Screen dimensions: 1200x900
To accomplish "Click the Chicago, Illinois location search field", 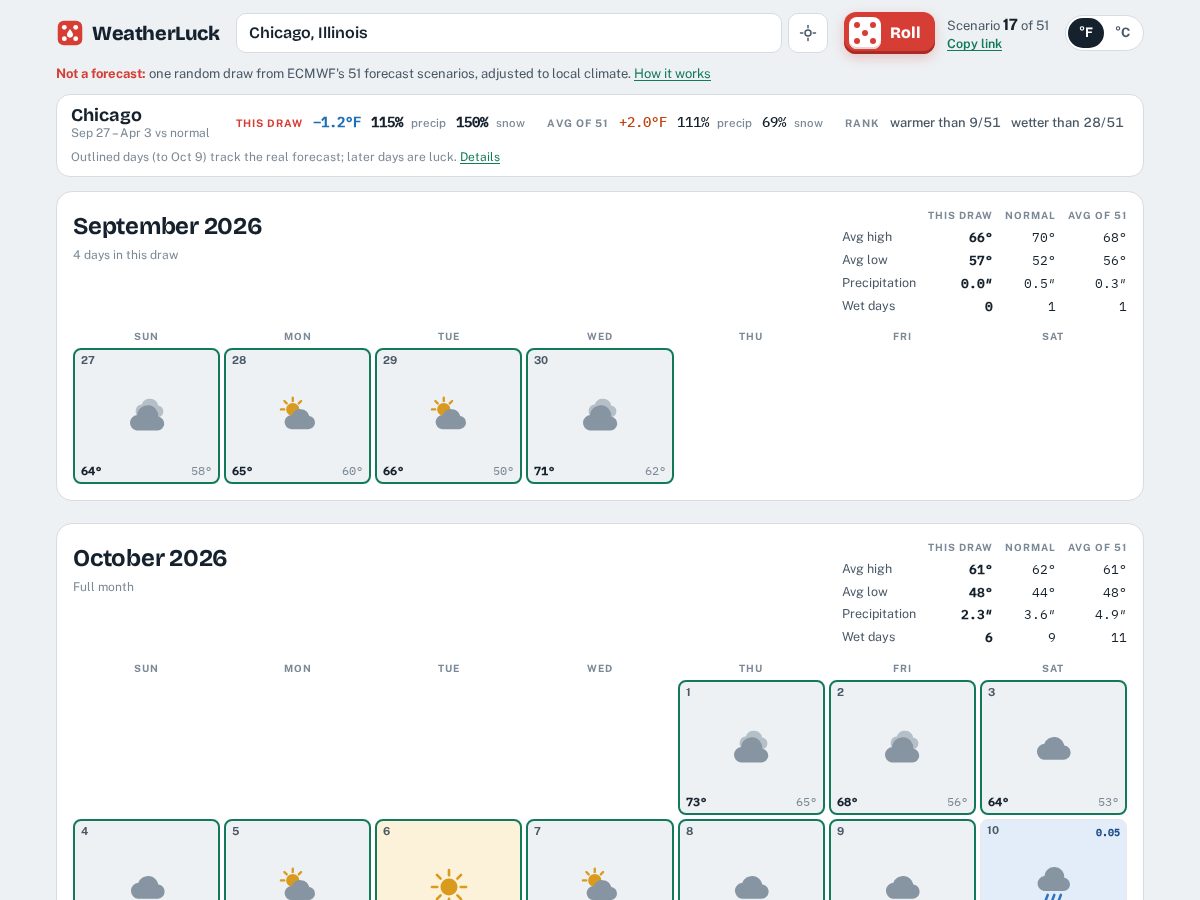I will (x=509, y=33).
